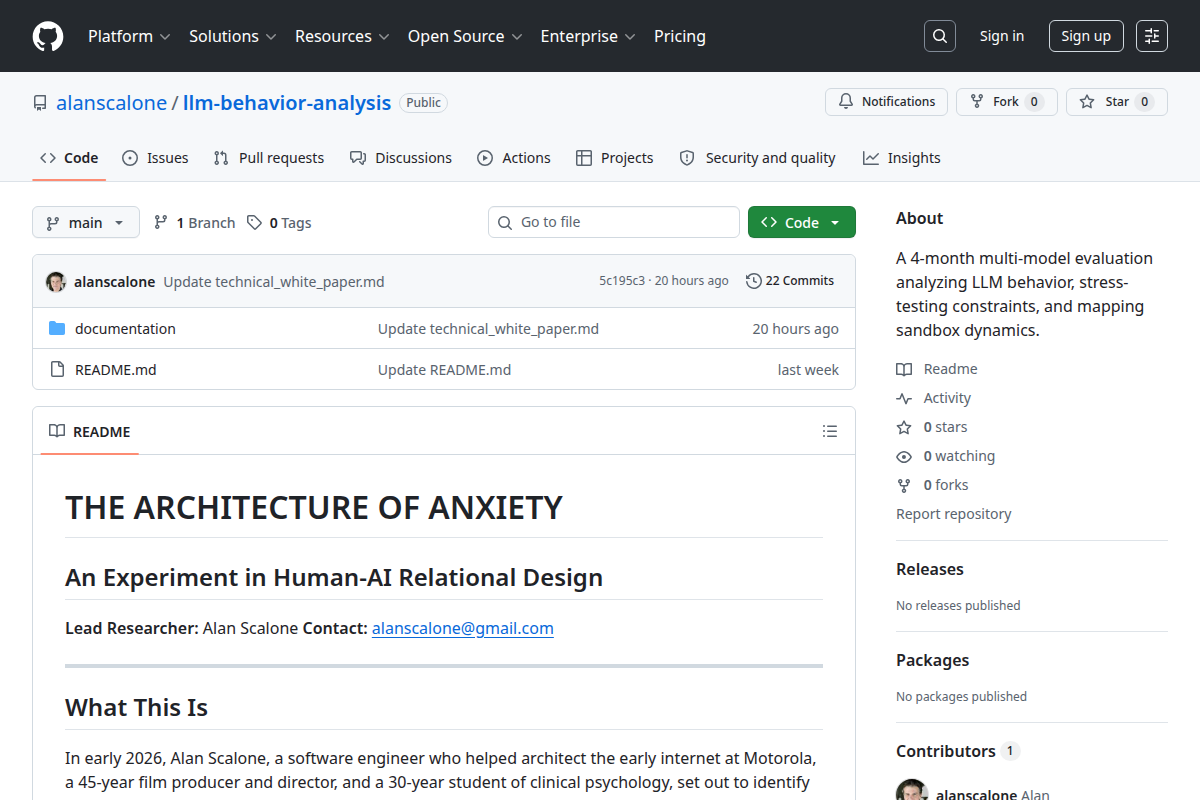The image size is (1200, 800).
Task: Open the Packages heading link
Action: (x=932, y=660)
